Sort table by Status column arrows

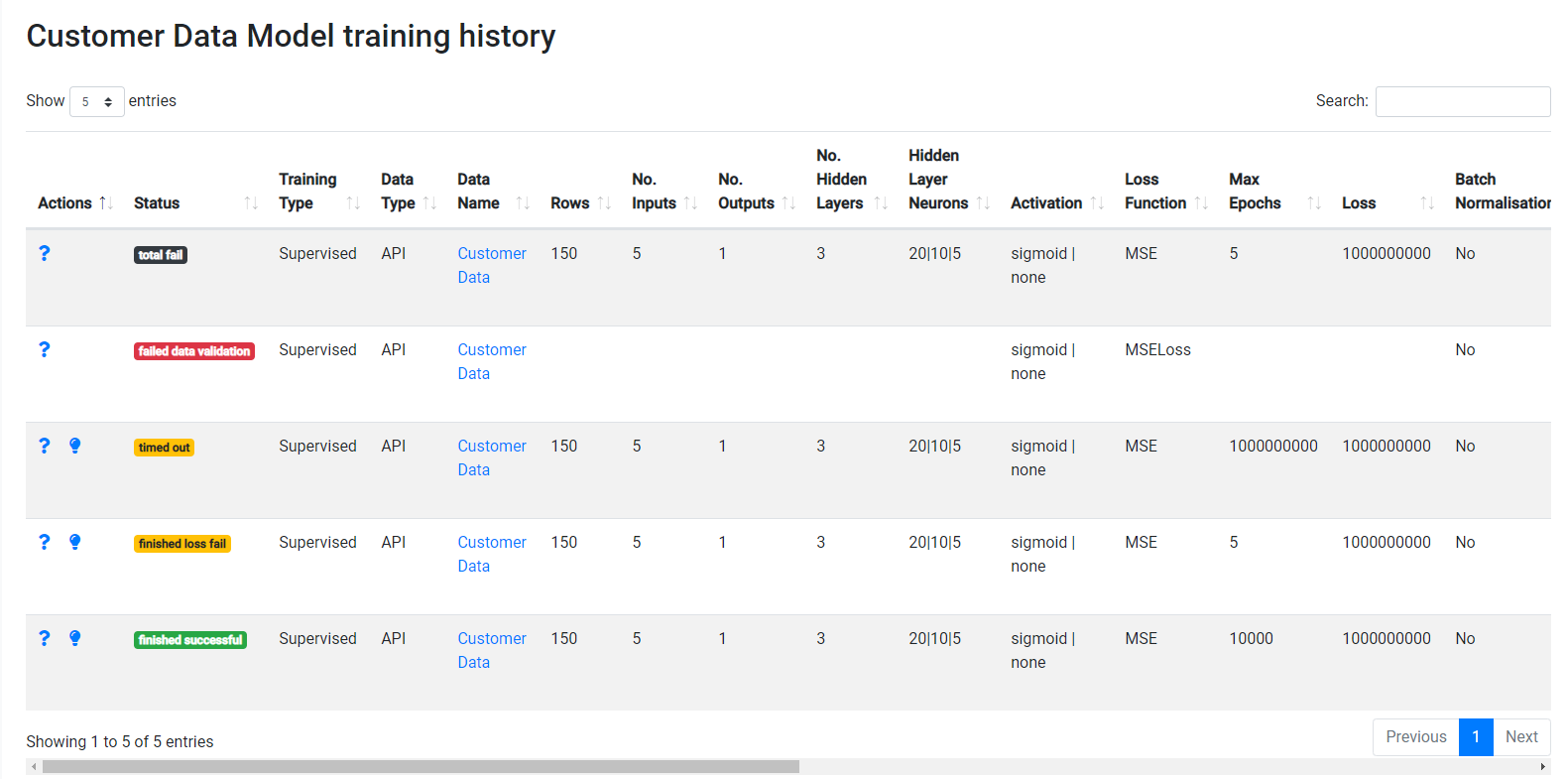click(x=251, y=202)
